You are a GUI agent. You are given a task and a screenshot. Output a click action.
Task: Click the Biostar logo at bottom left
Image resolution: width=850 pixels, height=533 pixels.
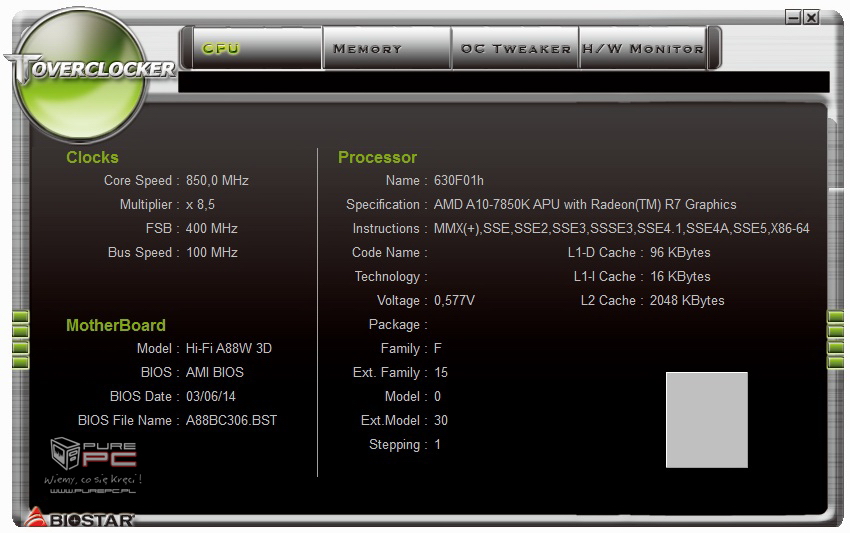point(80,519)
